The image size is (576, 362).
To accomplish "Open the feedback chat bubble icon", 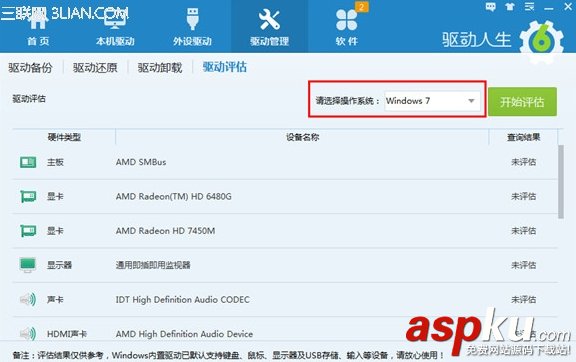I will point(490,7).
